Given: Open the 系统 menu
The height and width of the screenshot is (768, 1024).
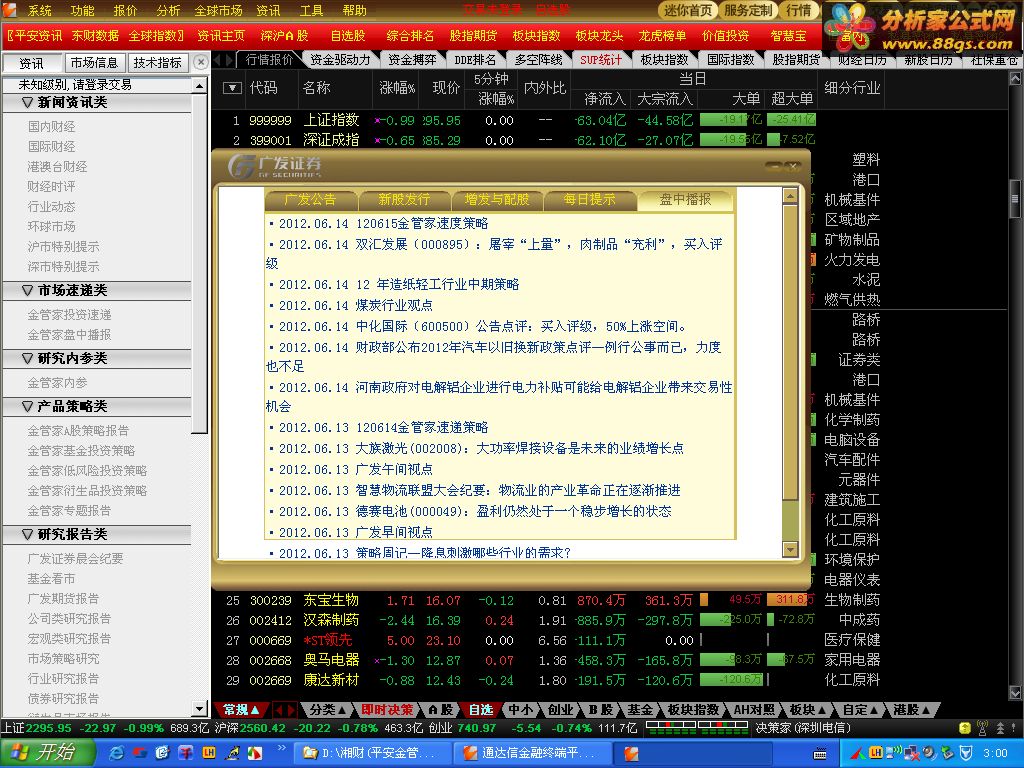Looking at the screenshot, I should tap(40, 10).
